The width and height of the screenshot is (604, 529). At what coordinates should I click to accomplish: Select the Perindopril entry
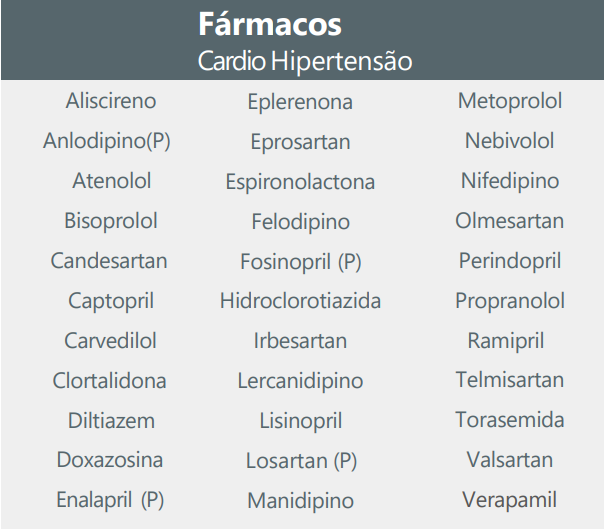[510, 261]
